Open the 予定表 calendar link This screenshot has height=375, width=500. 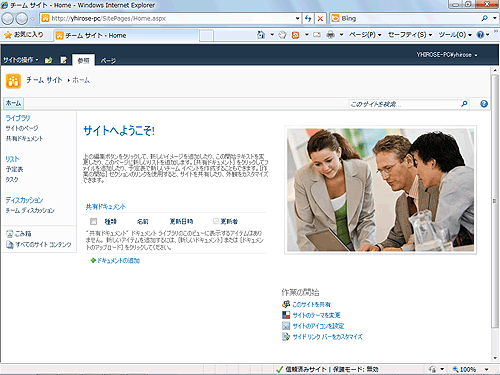pyautogui.click(x=14, y=169)
